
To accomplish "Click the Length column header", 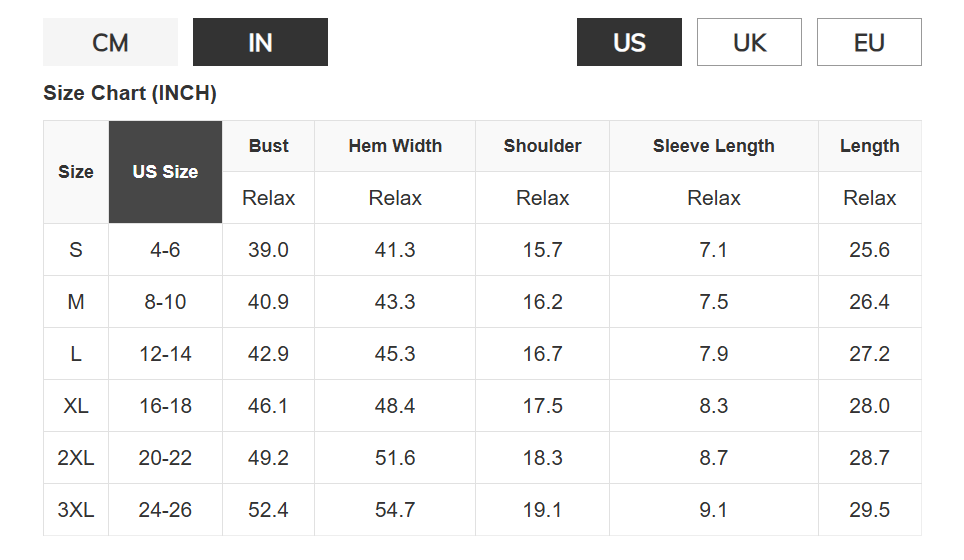I will pos(869,146).
